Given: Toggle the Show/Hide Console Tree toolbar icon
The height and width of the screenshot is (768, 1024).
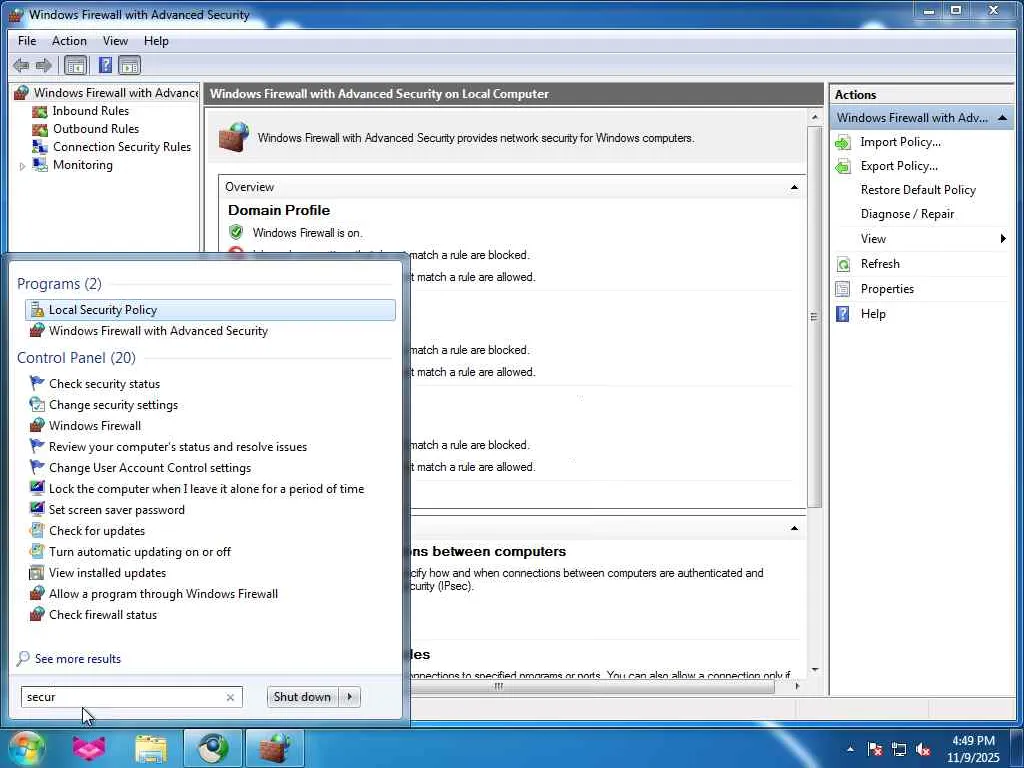Looking at the screenshot, I should tap(76, 65).
